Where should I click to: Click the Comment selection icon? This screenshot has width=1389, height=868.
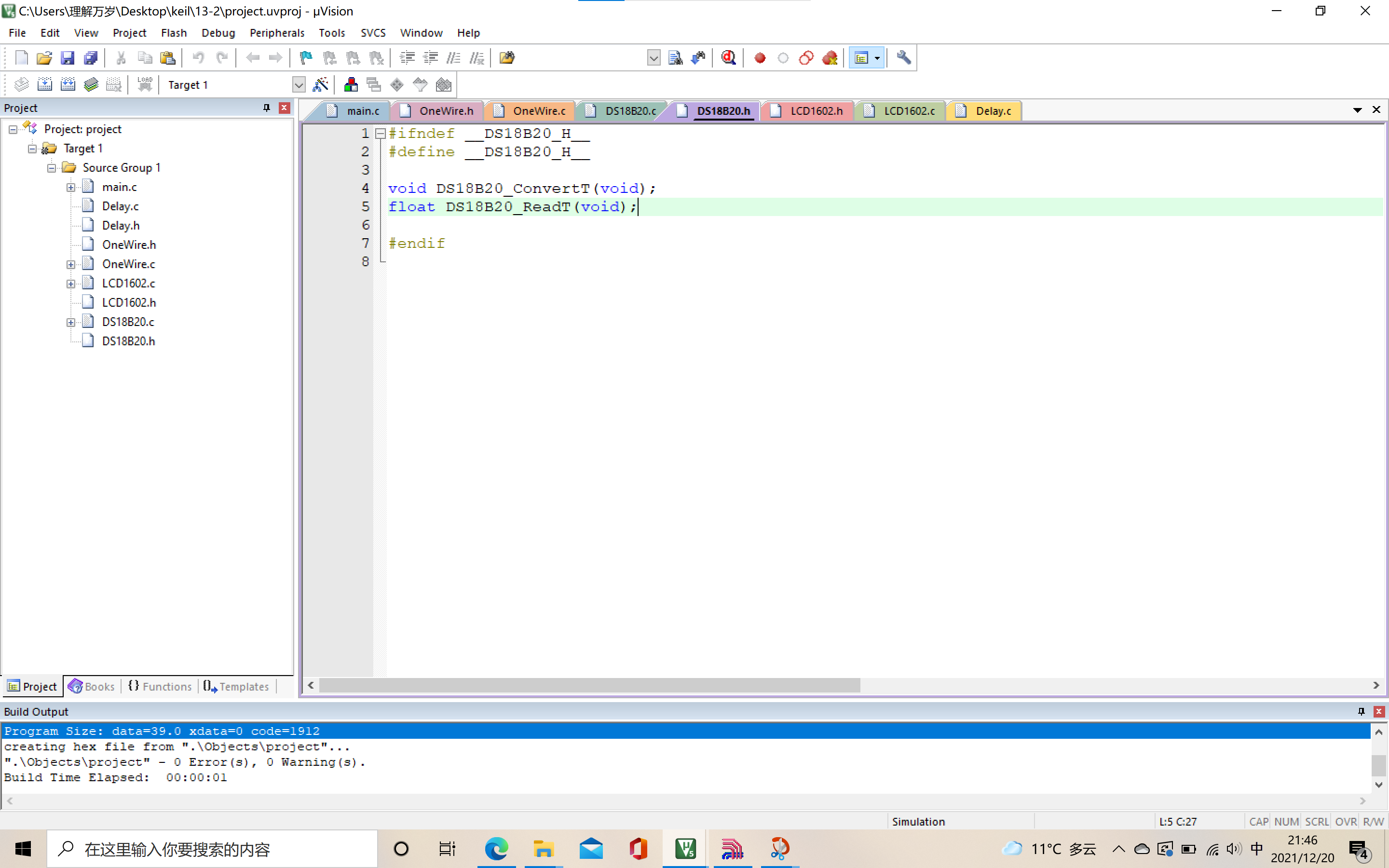[x=453, y=57]
